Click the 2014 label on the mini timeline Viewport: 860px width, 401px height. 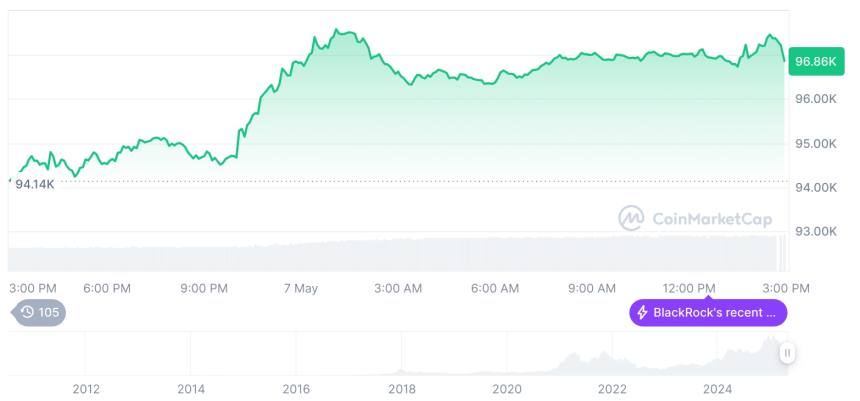[191, 389]
